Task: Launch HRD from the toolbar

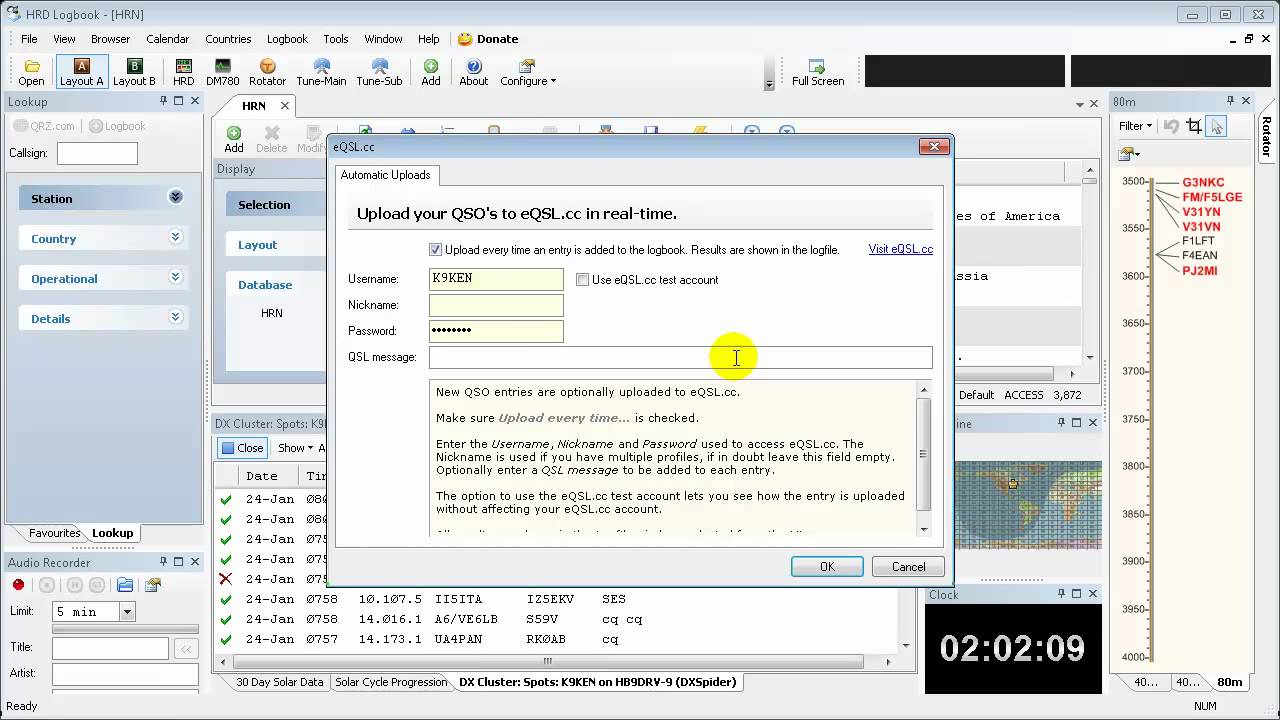Action: point(183,72)
